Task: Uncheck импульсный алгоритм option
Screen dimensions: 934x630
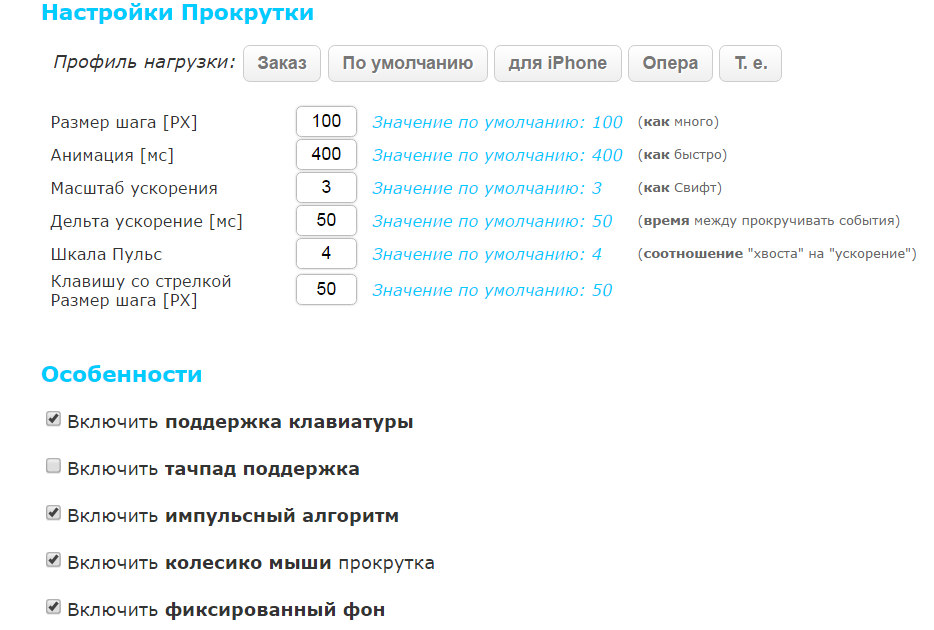Action: pyautogui.click(x=54, y=514)
